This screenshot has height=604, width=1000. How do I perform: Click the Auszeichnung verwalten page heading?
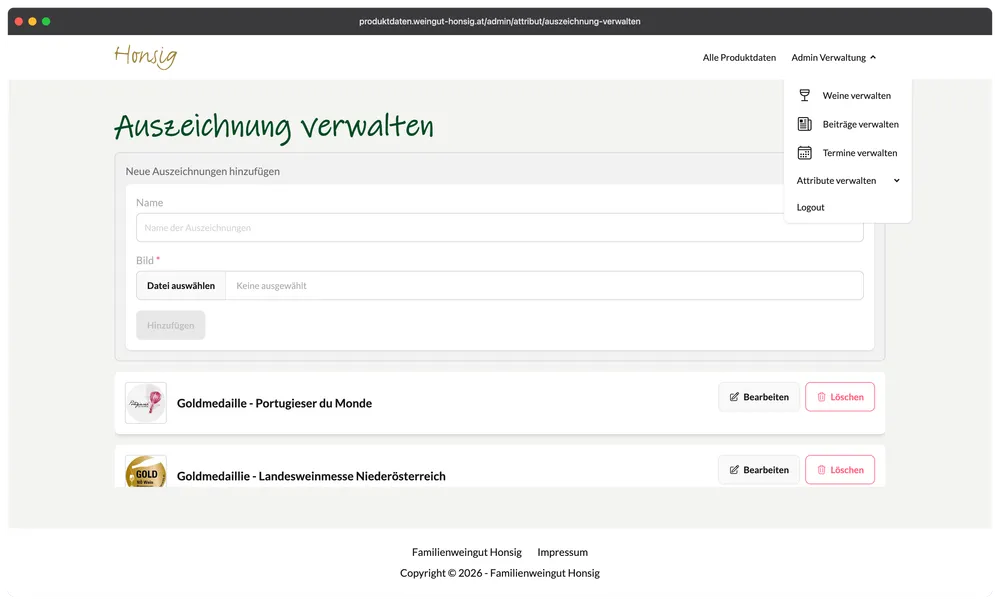tap(274, 126)
